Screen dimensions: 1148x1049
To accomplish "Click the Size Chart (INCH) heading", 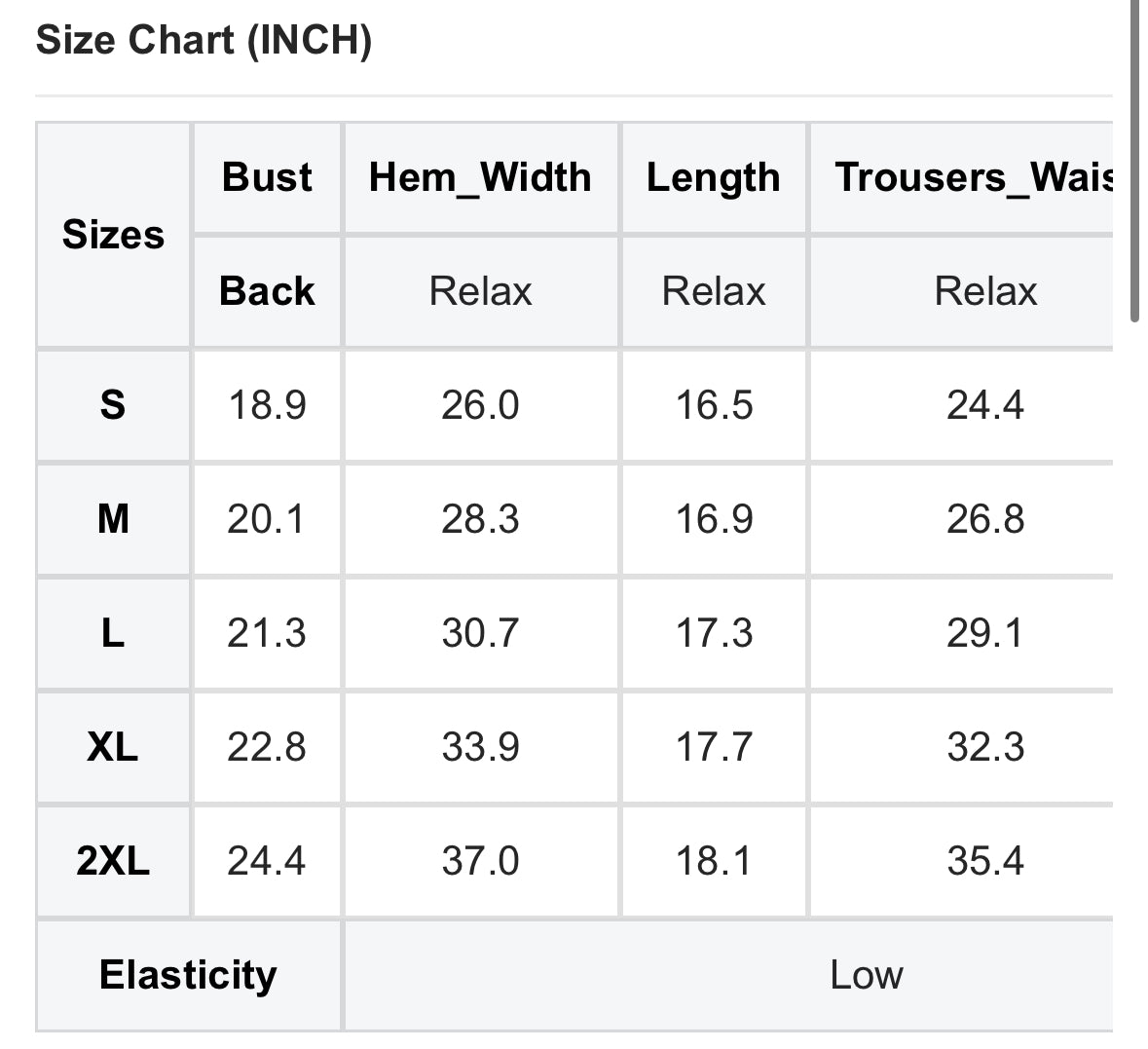I will tap(204, 41).
